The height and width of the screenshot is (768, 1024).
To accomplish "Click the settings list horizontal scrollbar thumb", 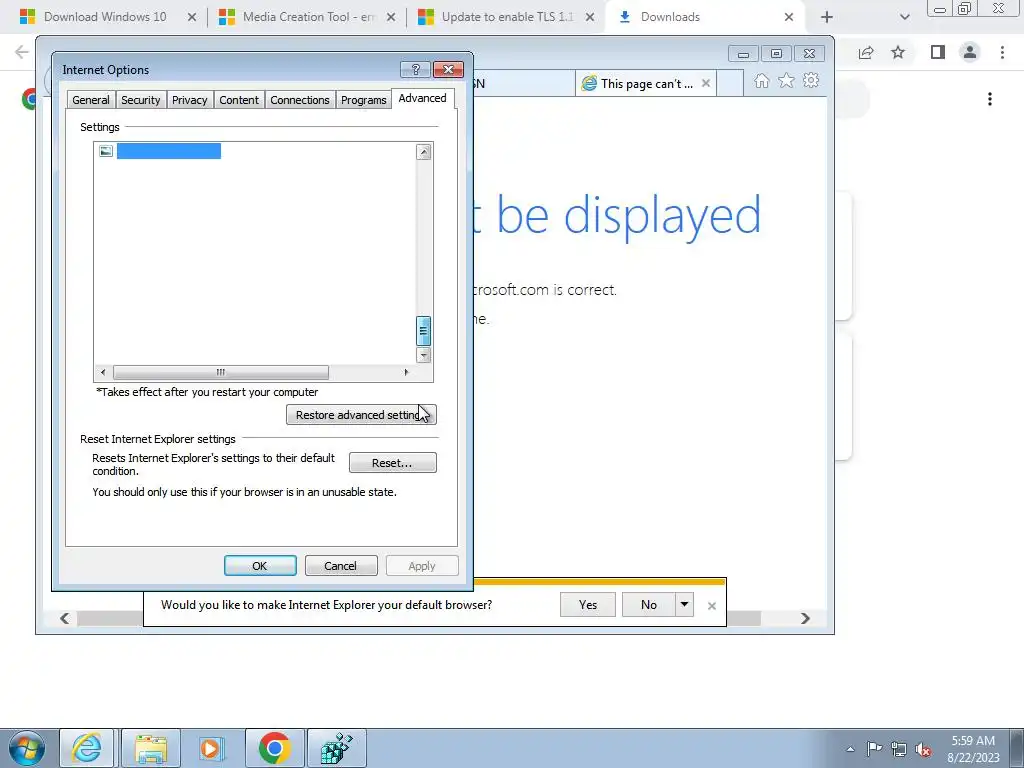I will [x=221, y=372].
